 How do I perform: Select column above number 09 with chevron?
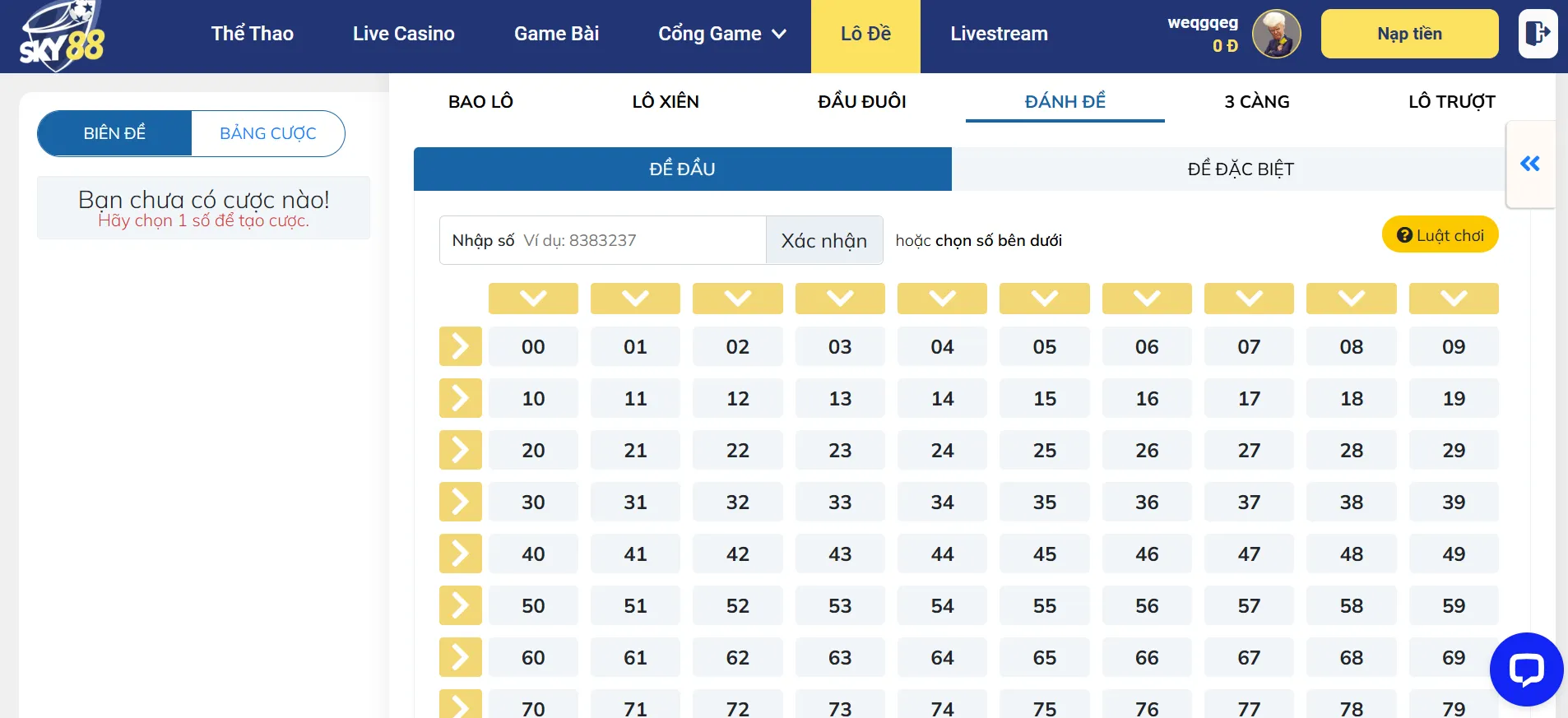point(1453,299)
